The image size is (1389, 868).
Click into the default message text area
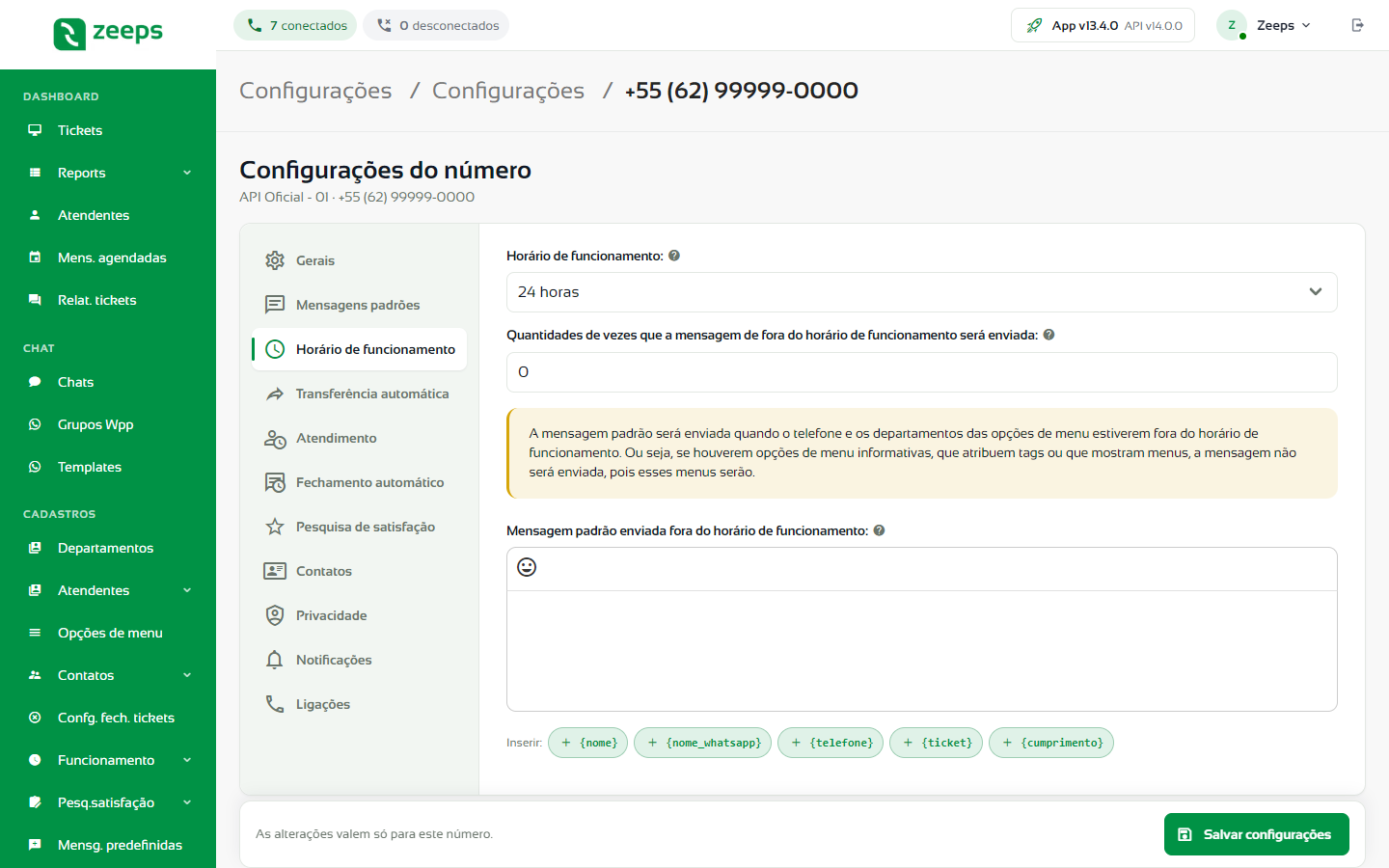[922, 651]
